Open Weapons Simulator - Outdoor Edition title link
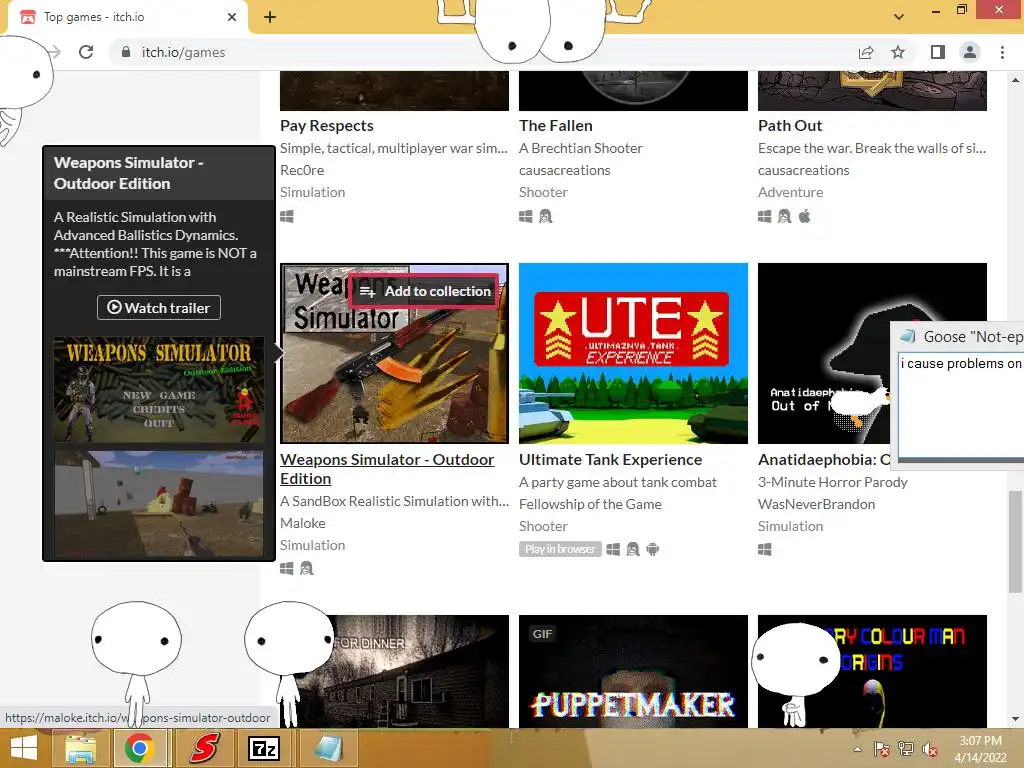The image size is (1024, 768). [387, 469]
